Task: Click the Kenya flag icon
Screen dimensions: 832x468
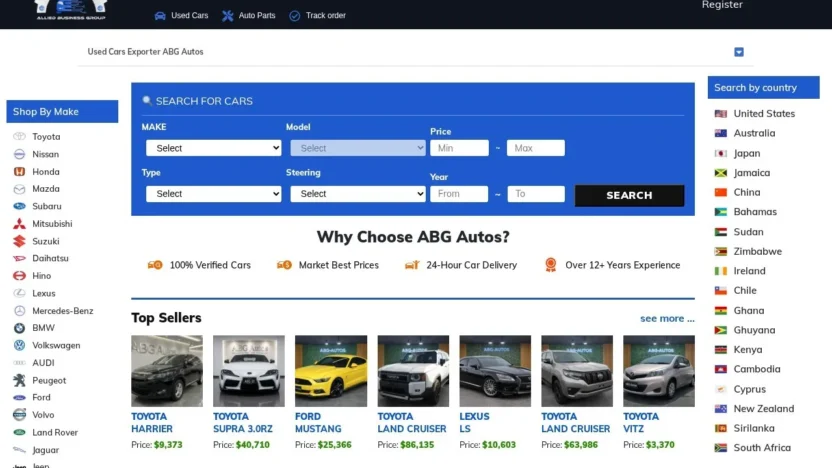Action: click(721, 350)
